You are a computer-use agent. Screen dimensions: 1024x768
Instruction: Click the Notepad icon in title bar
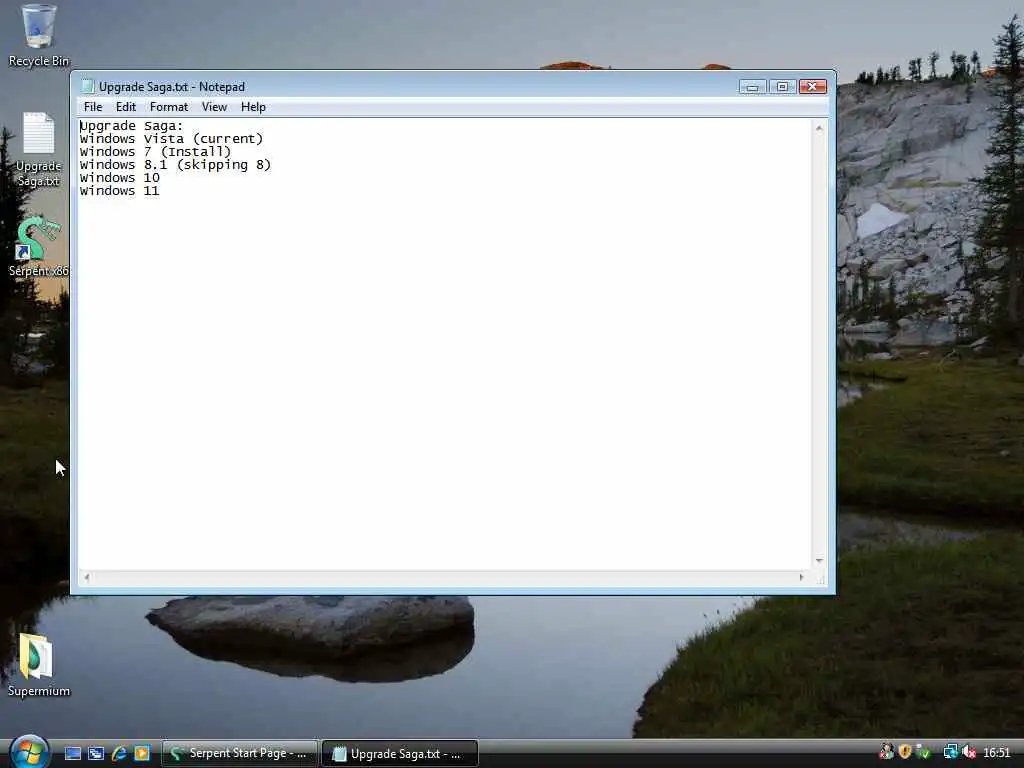pyautogui.click(x=87, y=86)
